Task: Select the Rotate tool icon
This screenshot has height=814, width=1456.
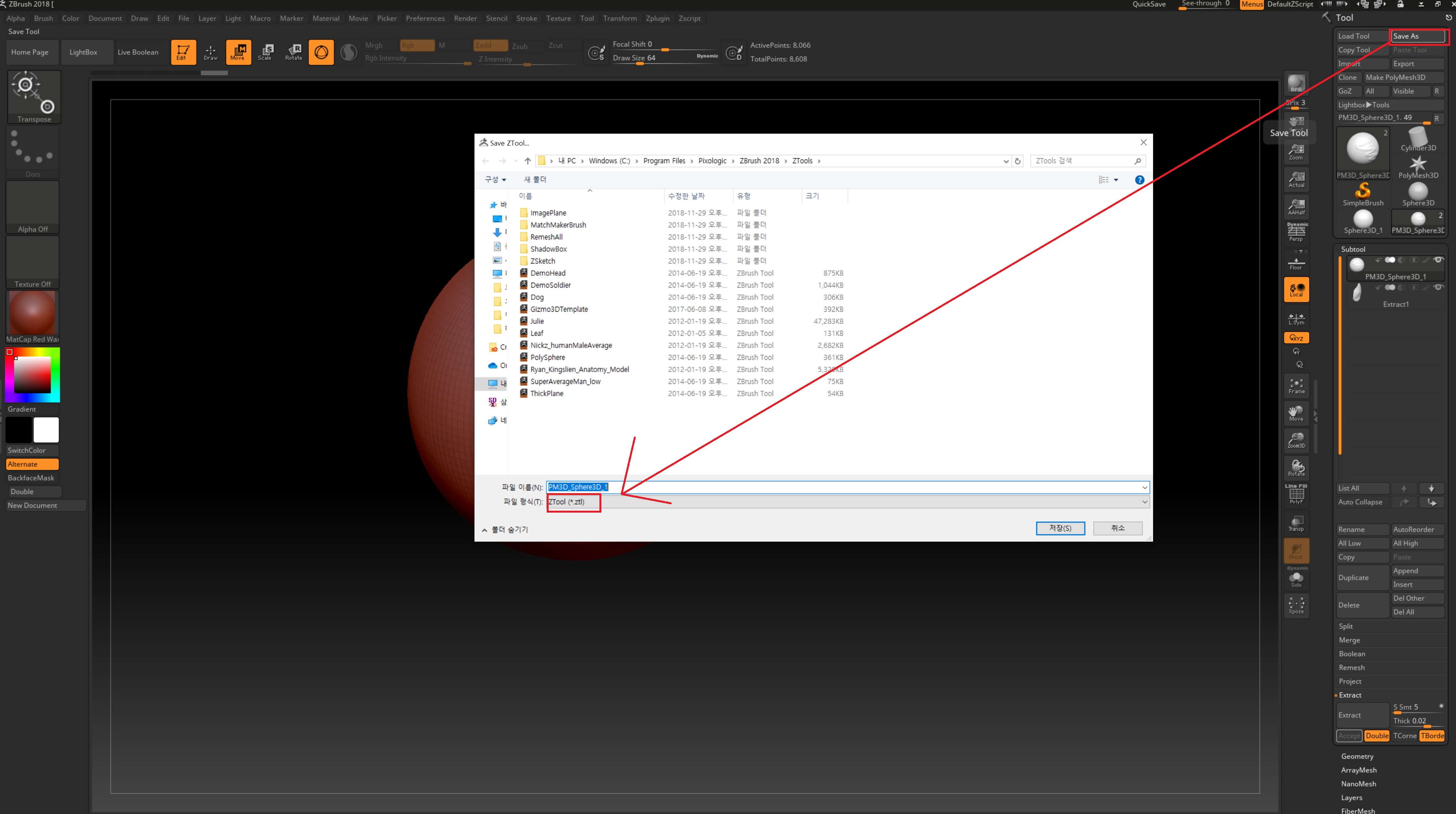Action: click(x=293, y=52)
